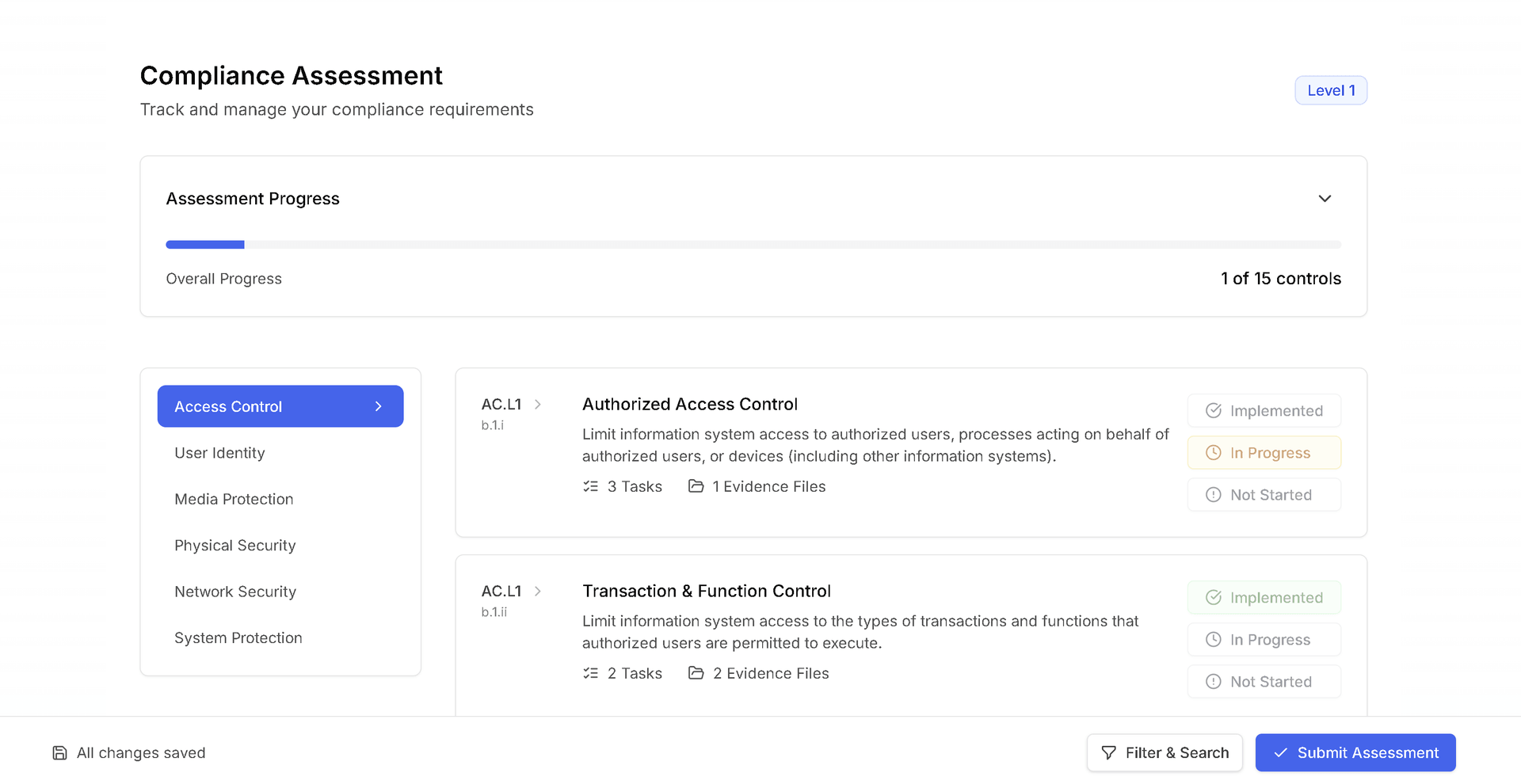Click the tasks list icon next to 3 Tasks

coord(590,486)
